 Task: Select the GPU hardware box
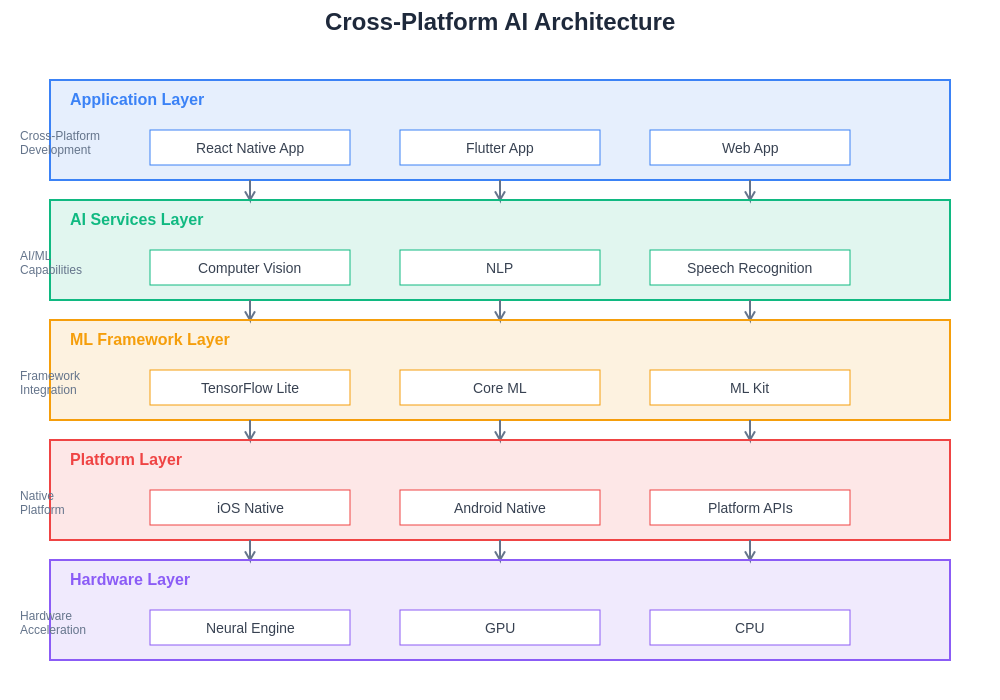[x=500, y=628]
